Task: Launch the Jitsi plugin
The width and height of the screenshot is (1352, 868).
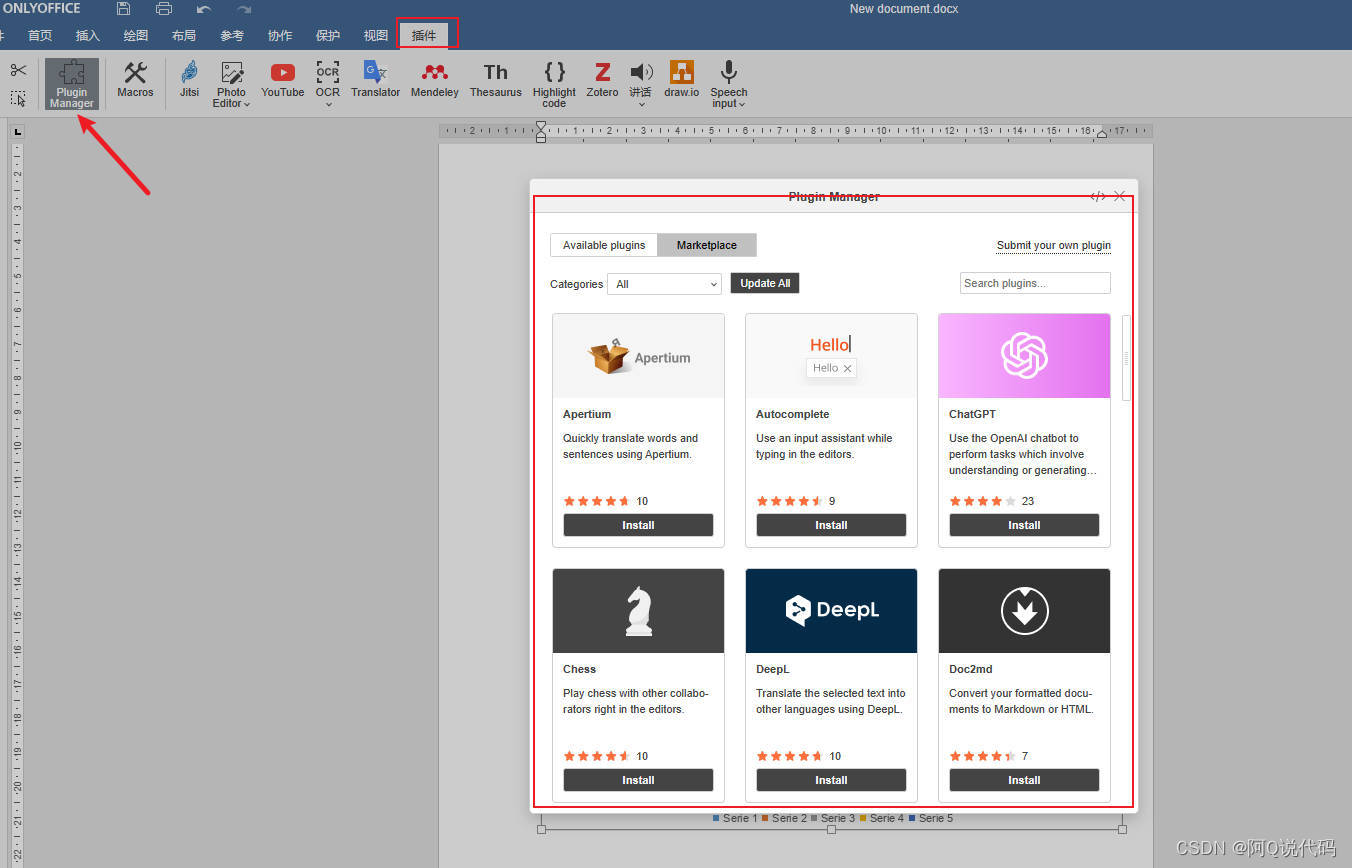Action: 189,80
